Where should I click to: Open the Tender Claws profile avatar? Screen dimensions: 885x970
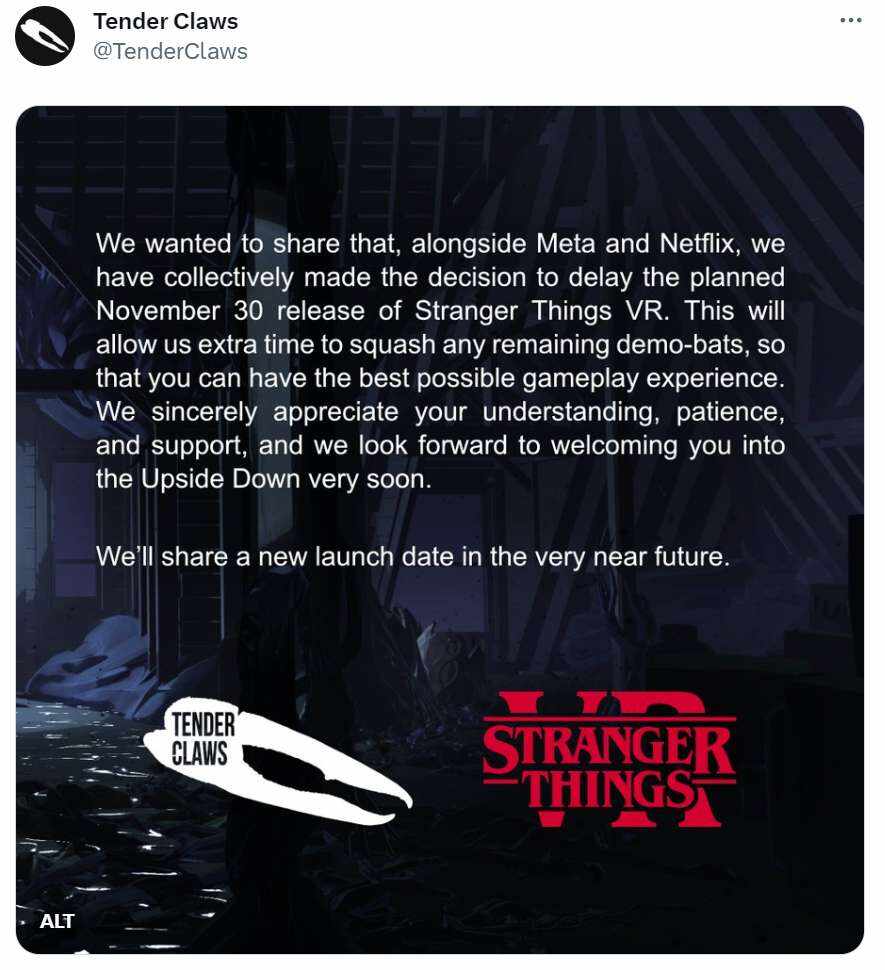[x=45, y=36]
